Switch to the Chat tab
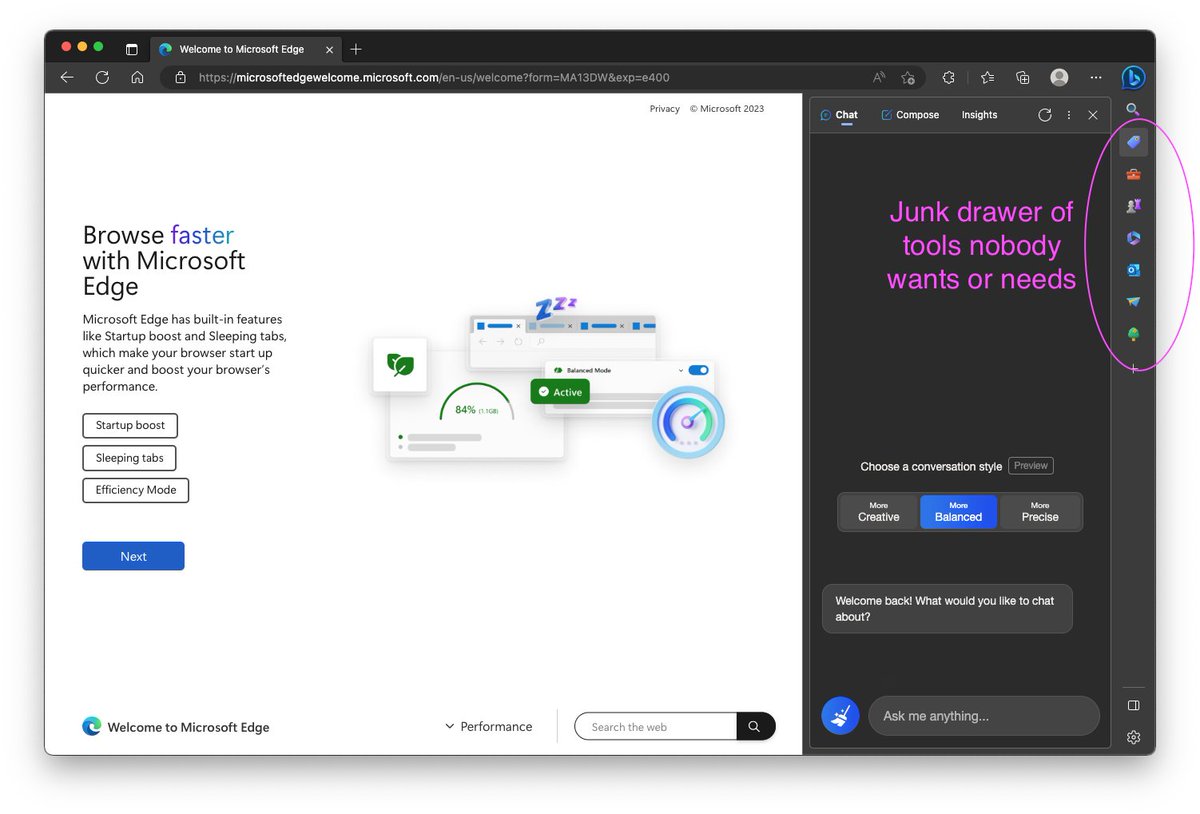 click(x=839, y=115)
